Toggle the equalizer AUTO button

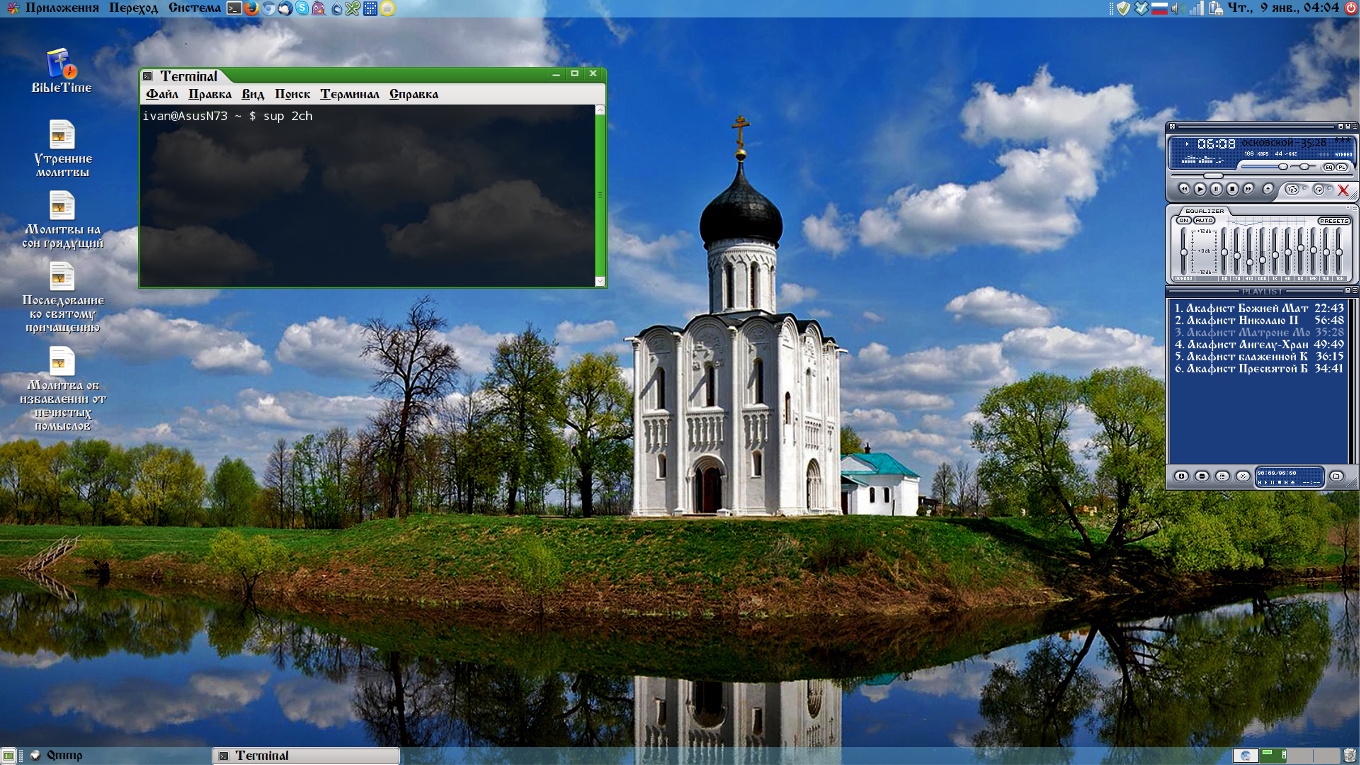[1204, 220]
